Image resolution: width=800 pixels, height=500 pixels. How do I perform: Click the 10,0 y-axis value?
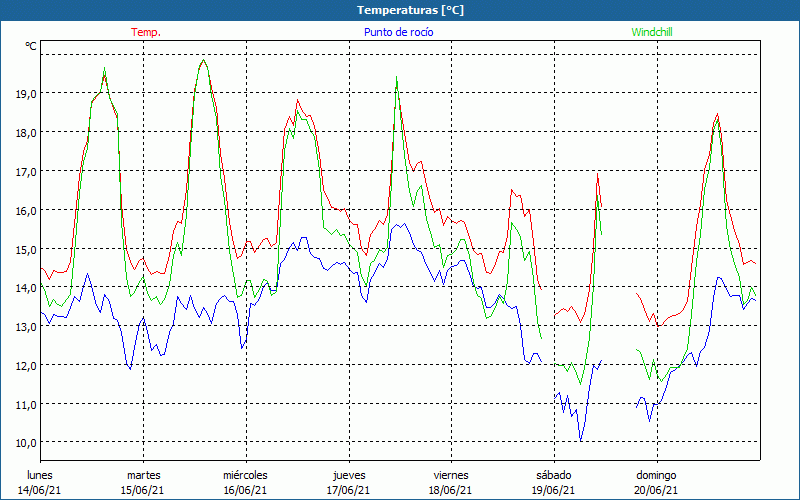26,443
